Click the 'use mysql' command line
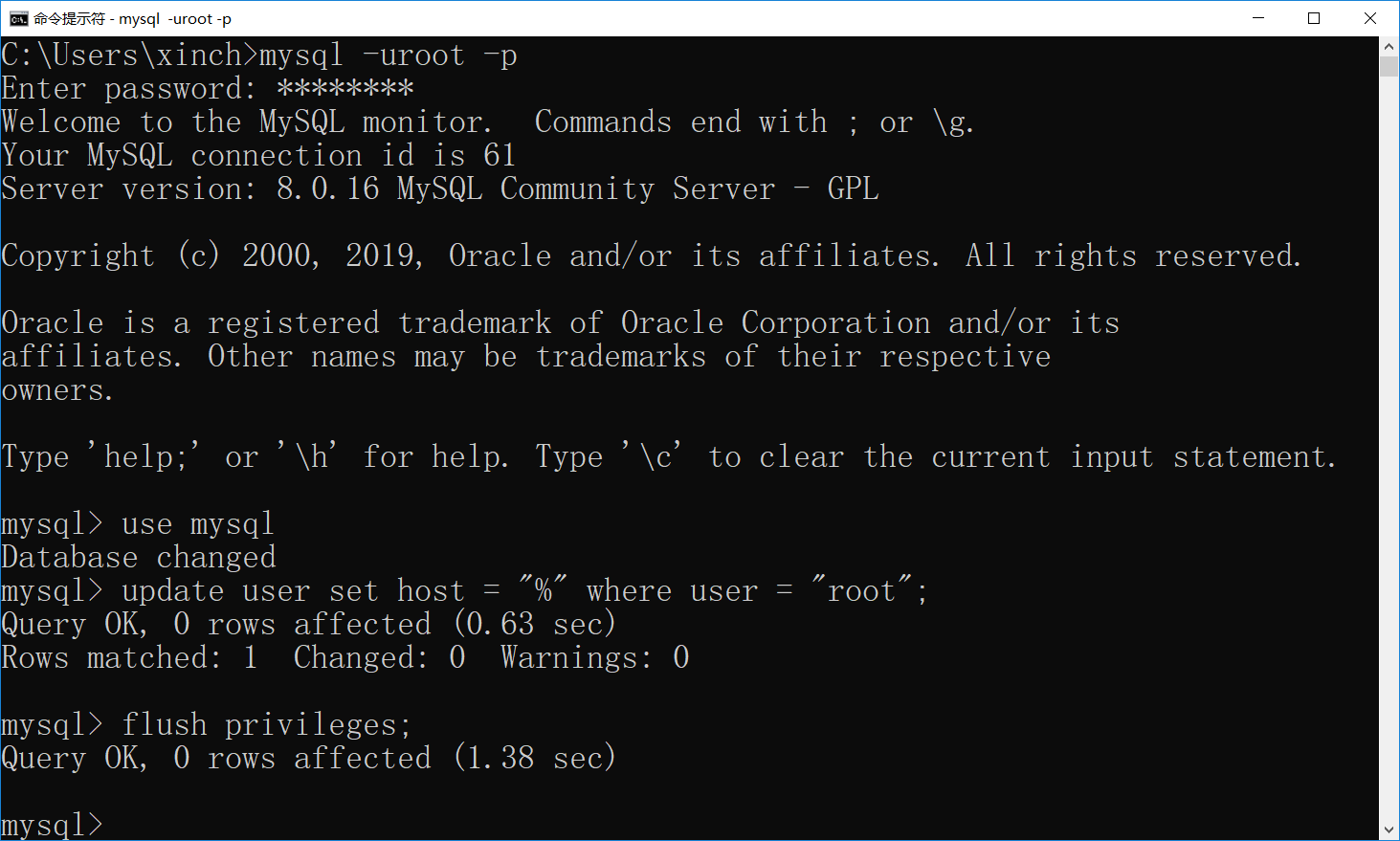The image size is (1400, 841). click(138, 523)
